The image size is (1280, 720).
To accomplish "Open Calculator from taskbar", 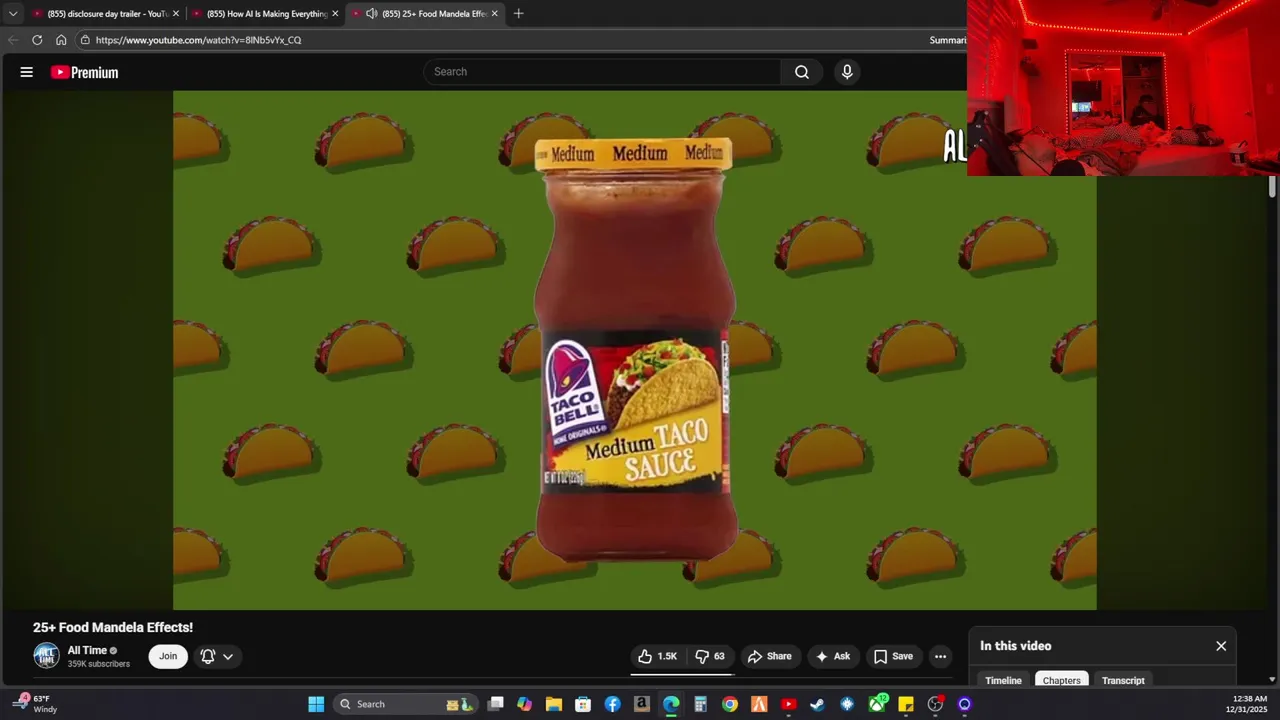I will point(701,704).
